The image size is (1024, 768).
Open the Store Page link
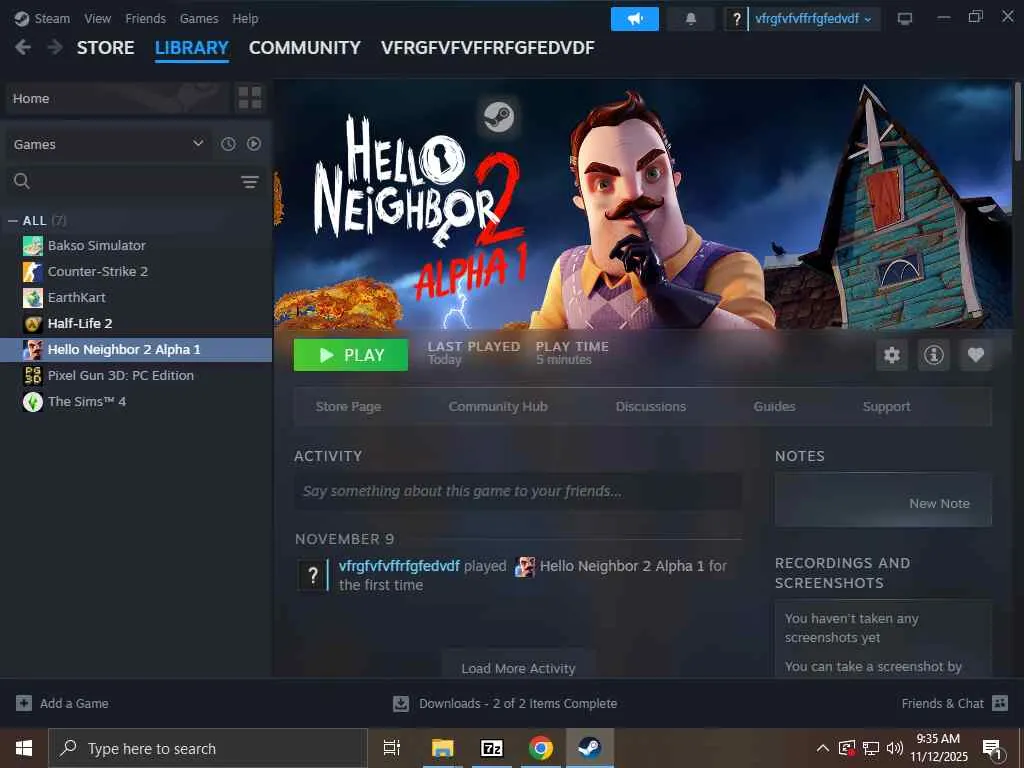pyautogui.click(x=348, y=406)
